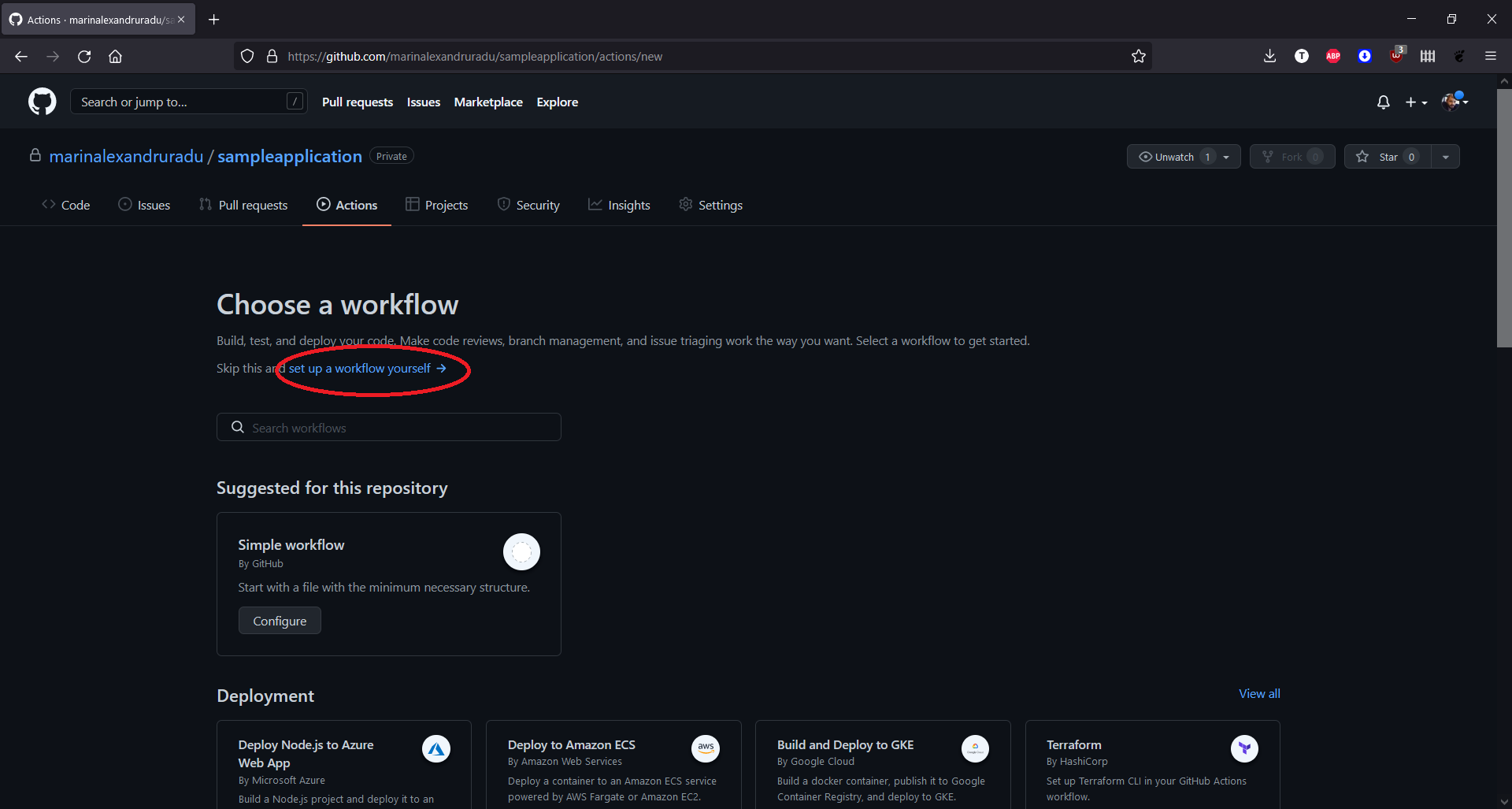1512x809 pixels.
Task: Open a new browser tab
Action: click(213, 20)
